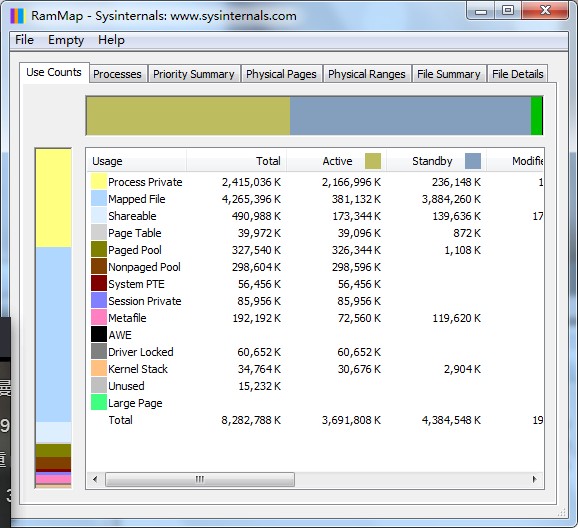Open the Empty menu
This screenshot has height=528, width=578.
(66, 40)
